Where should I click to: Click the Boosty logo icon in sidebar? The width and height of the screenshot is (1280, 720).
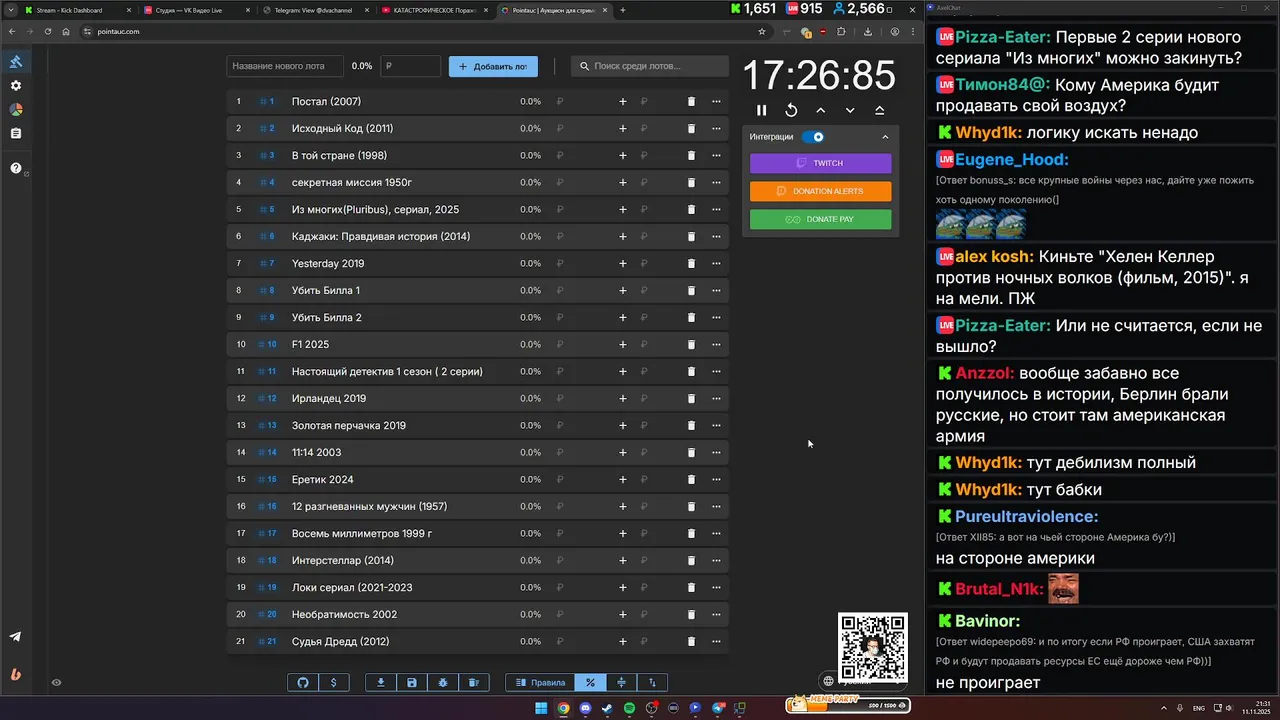click(x=16, y=674)
